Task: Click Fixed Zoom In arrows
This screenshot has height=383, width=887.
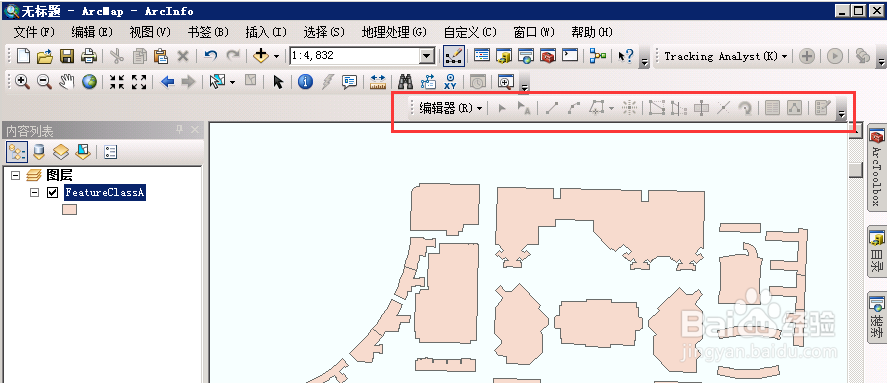Action: click(x=117, y=82)
